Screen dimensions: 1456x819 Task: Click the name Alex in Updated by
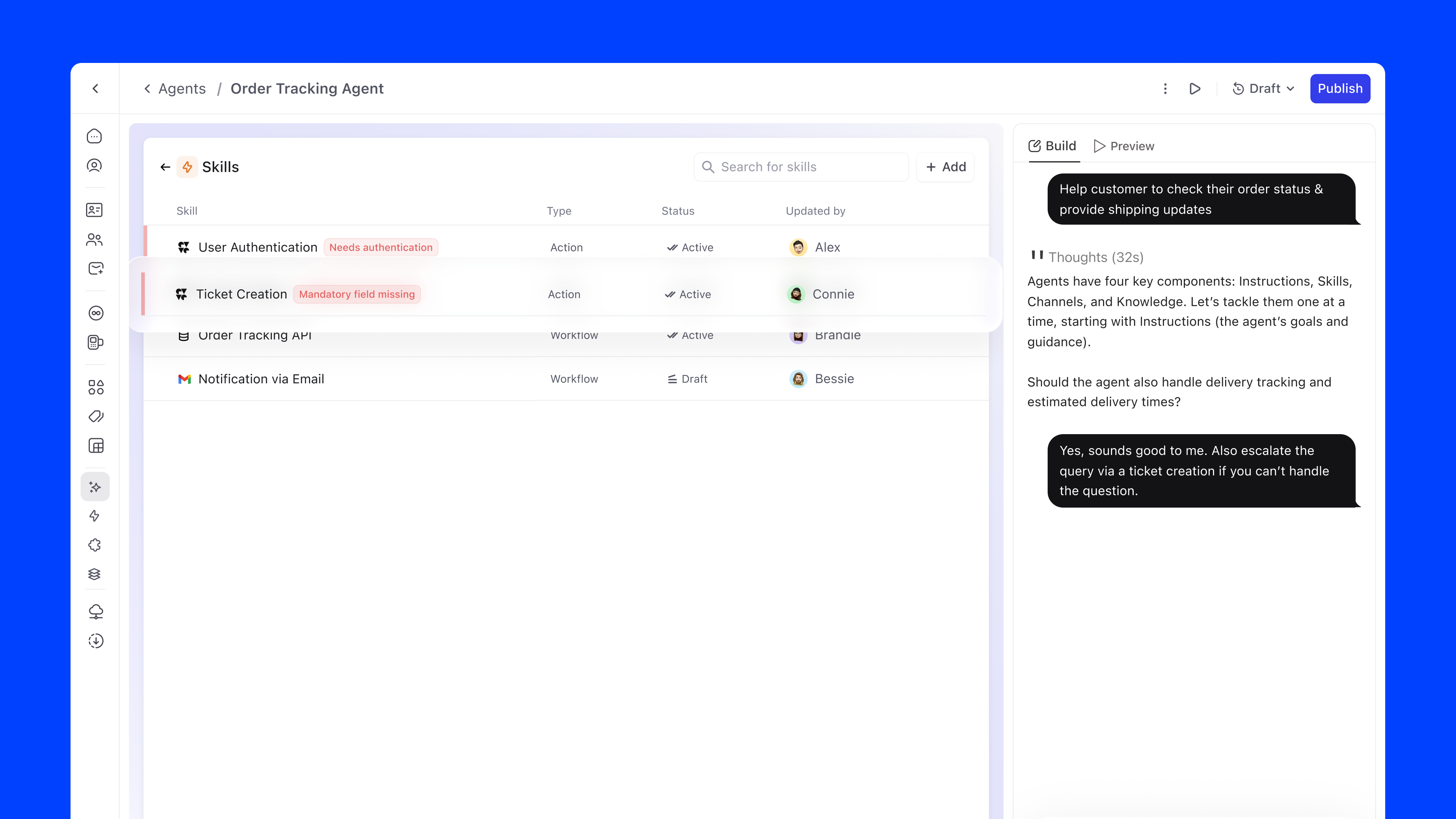[827, 248]
